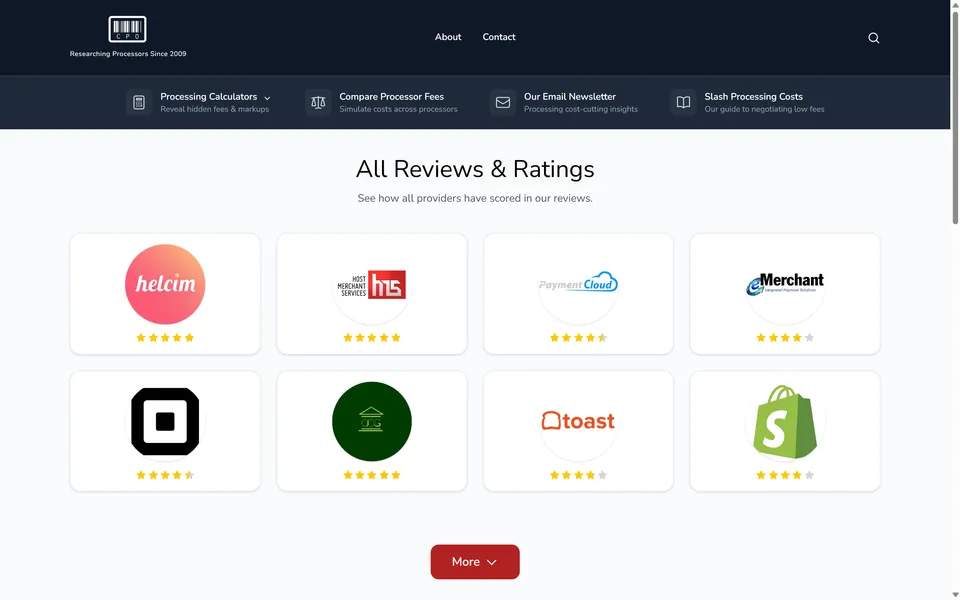Open the Contact menu item

pyautogui.click(x=499, y=37)
